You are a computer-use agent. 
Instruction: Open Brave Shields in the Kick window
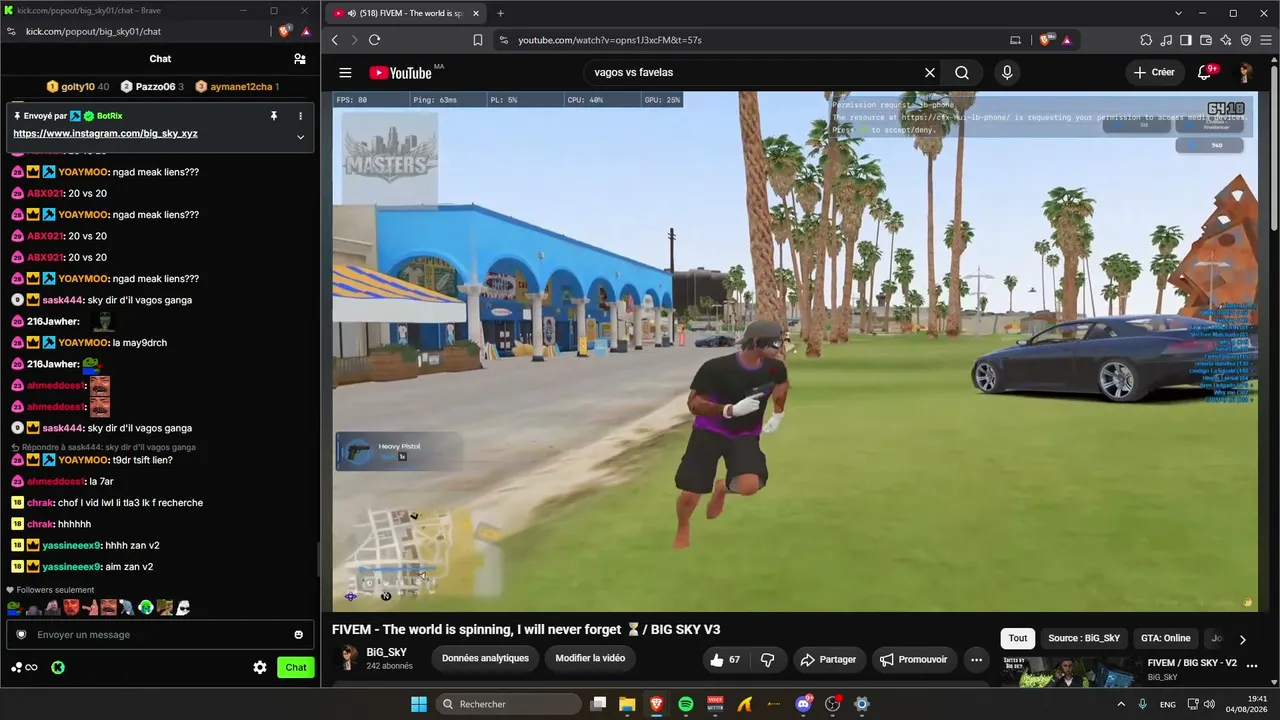click(x=285, y=31)
